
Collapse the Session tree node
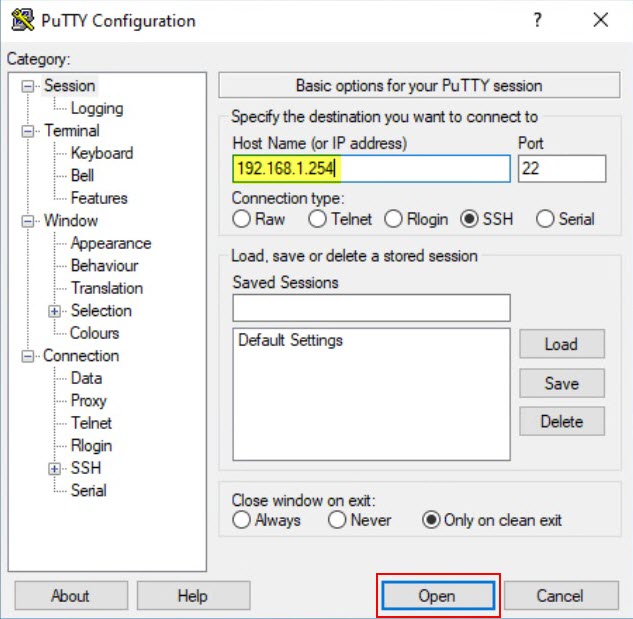click(x=28, y=86)
